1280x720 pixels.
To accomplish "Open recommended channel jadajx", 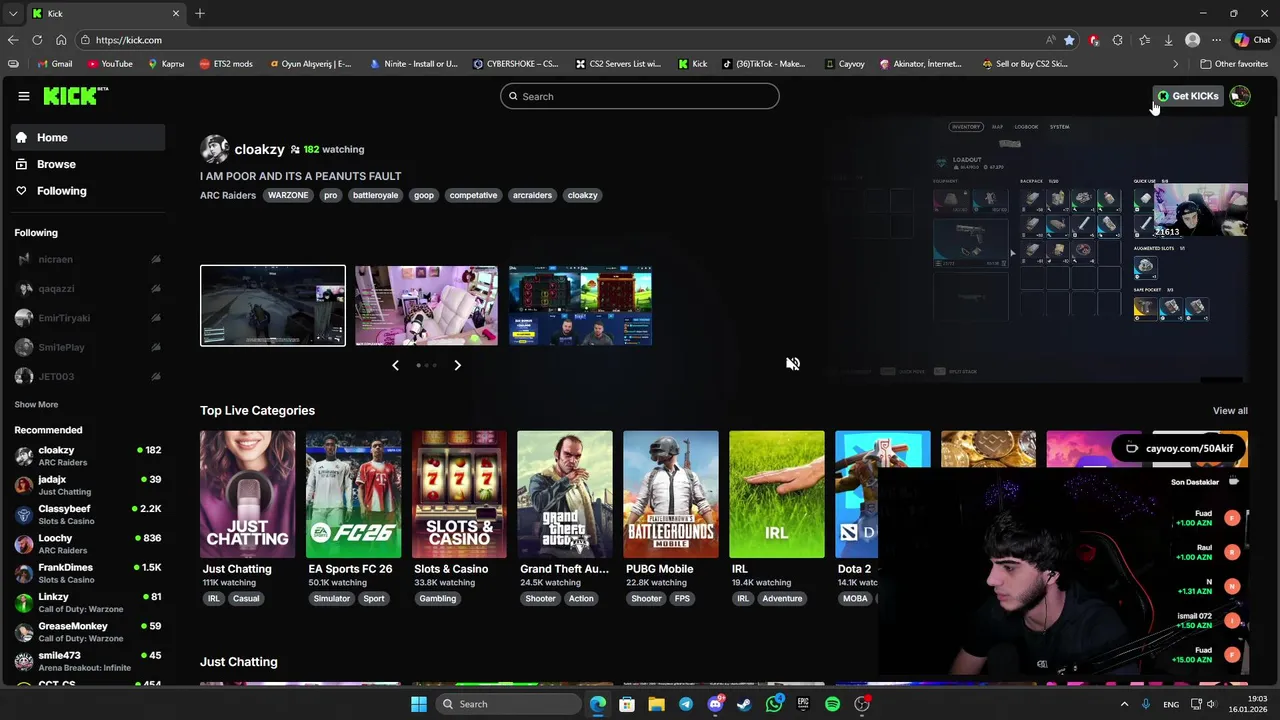I will tap(88, 485).
